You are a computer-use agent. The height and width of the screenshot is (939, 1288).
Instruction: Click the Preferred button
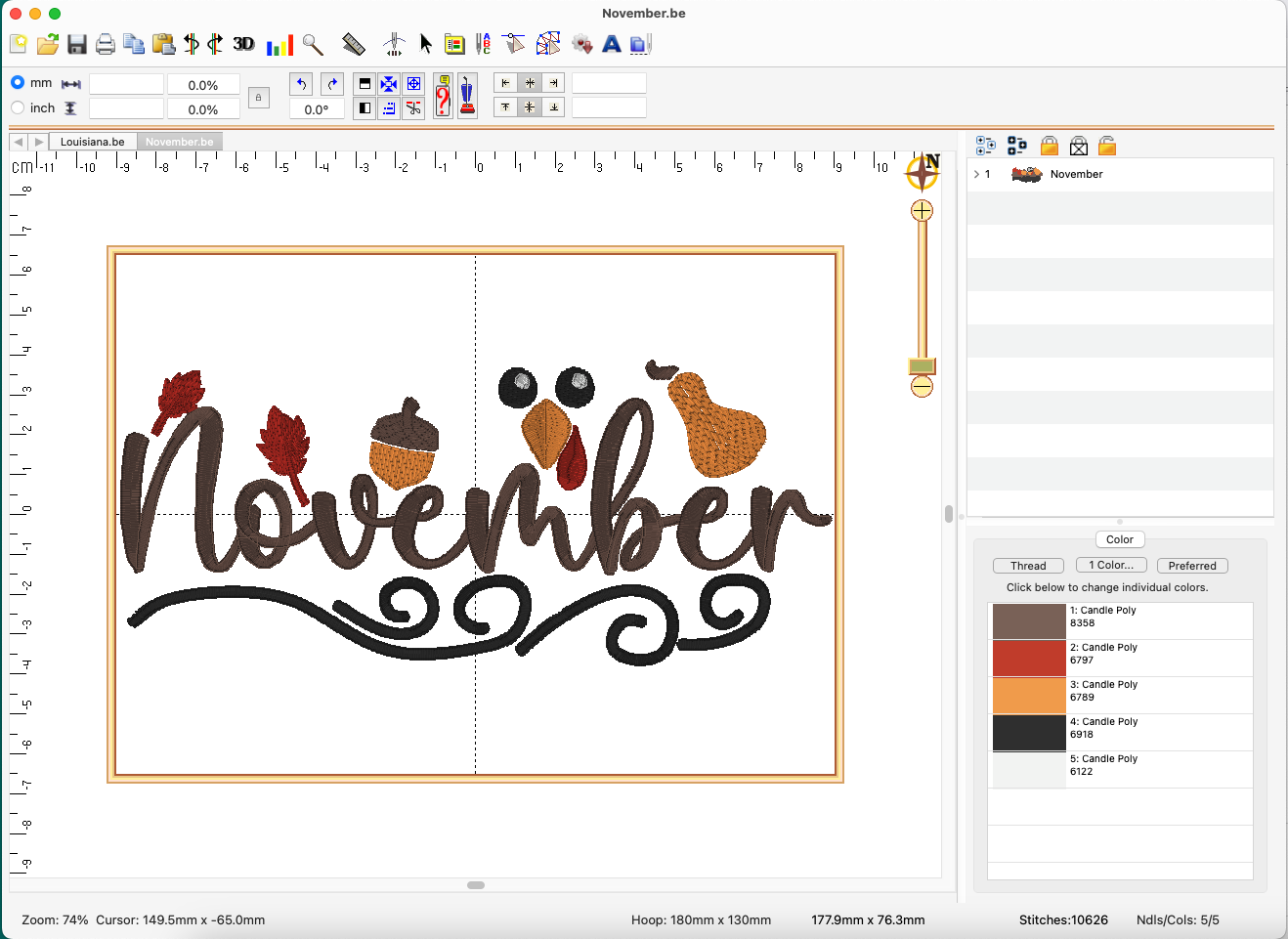1192,566
